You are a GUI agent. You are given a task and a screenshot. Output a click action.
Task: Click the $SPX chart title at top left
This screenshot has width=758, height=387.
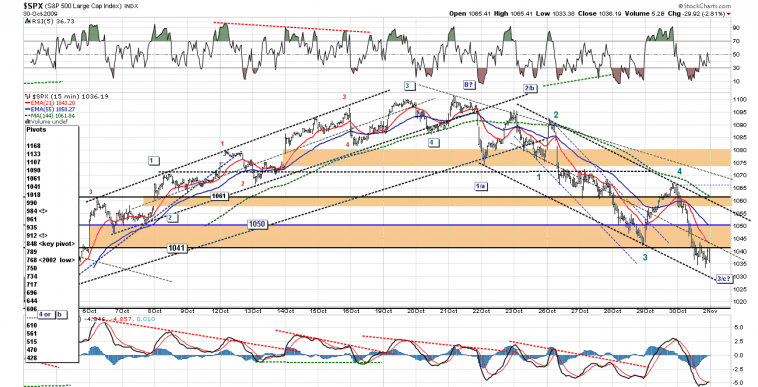(32, 6)
